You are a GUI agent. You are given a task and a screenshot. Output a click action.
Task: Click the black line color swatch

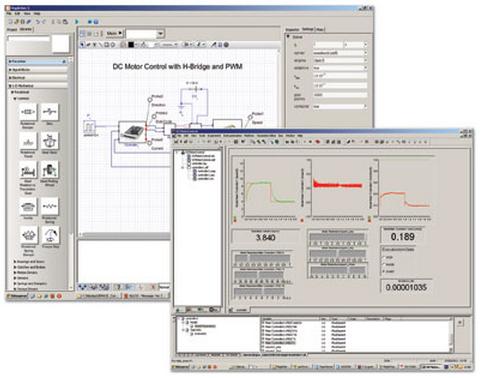131,45
